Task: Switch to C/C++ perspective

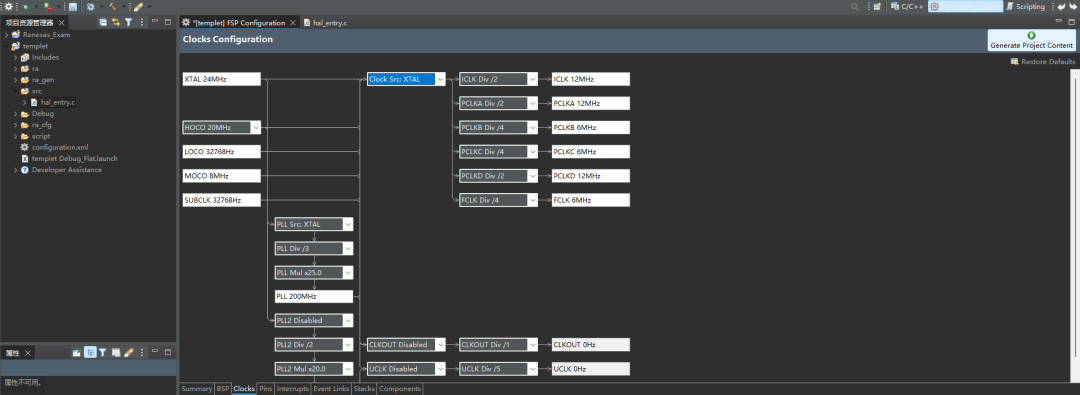Action: click(906, 6)
